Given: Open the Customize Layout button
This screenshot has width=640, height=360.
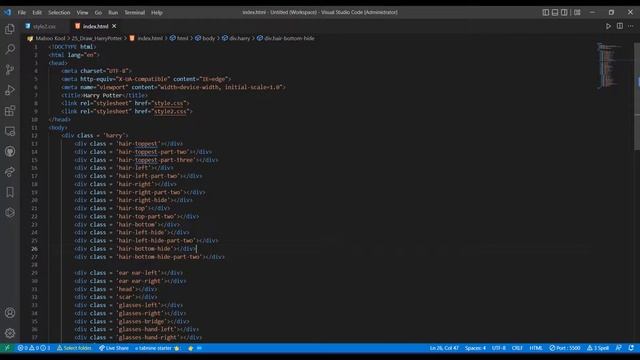Looking at the screenshot, I should [x=577, y=12].
